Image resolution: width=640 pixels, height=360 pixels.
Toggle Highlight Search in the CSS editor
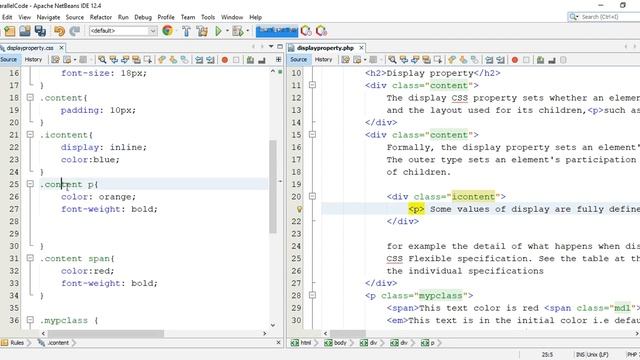pos(136,60)
